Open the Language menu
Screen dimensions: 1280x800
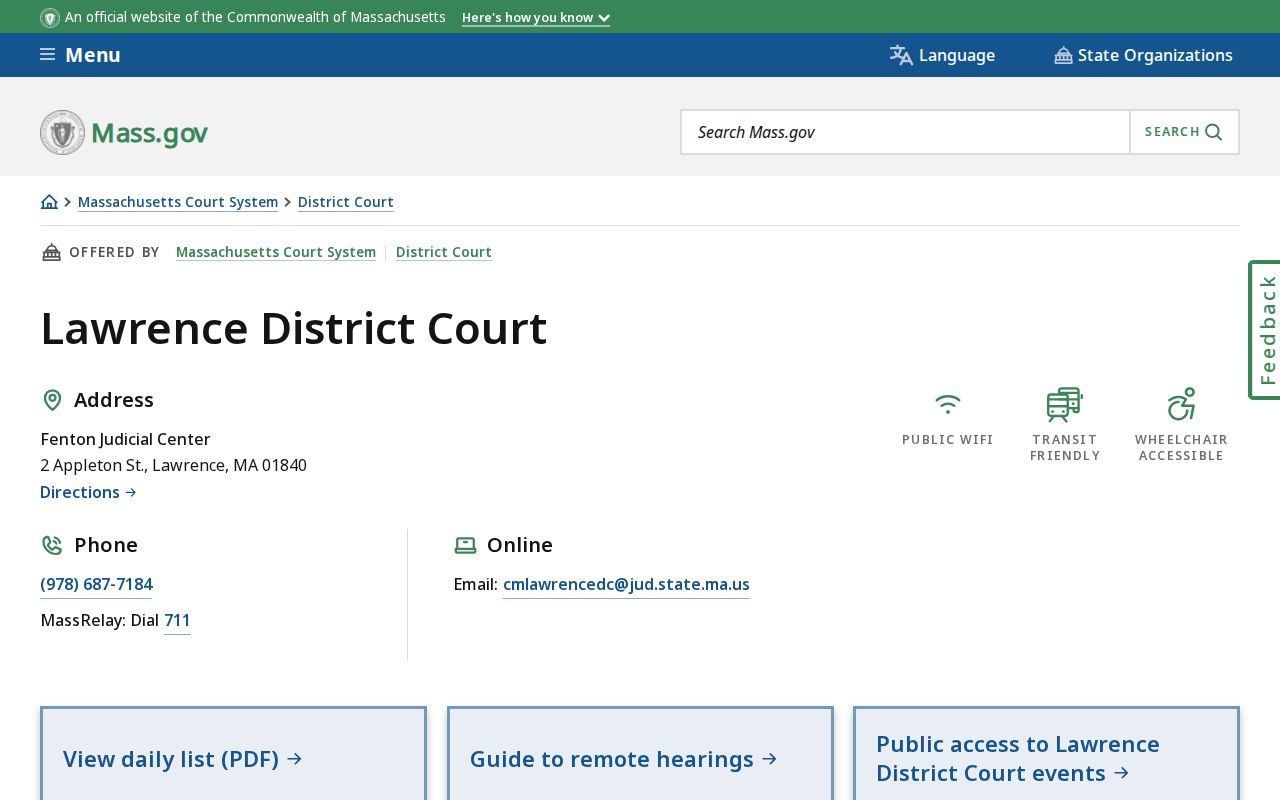click(942, 55)
